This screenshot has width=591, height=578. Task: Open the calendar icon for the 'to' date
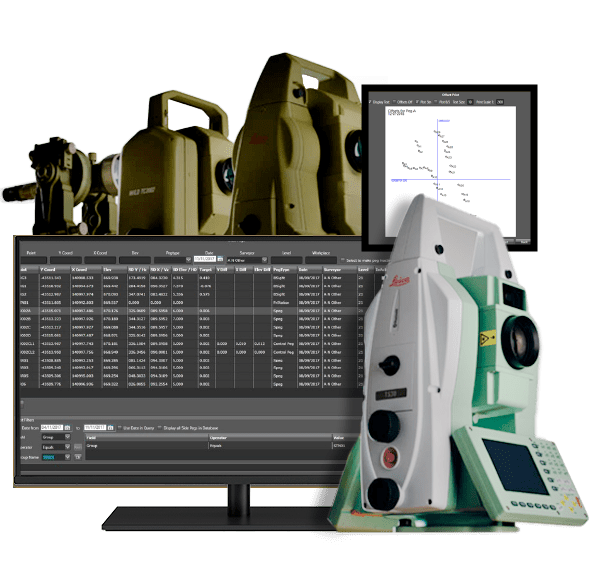[110, 428]
